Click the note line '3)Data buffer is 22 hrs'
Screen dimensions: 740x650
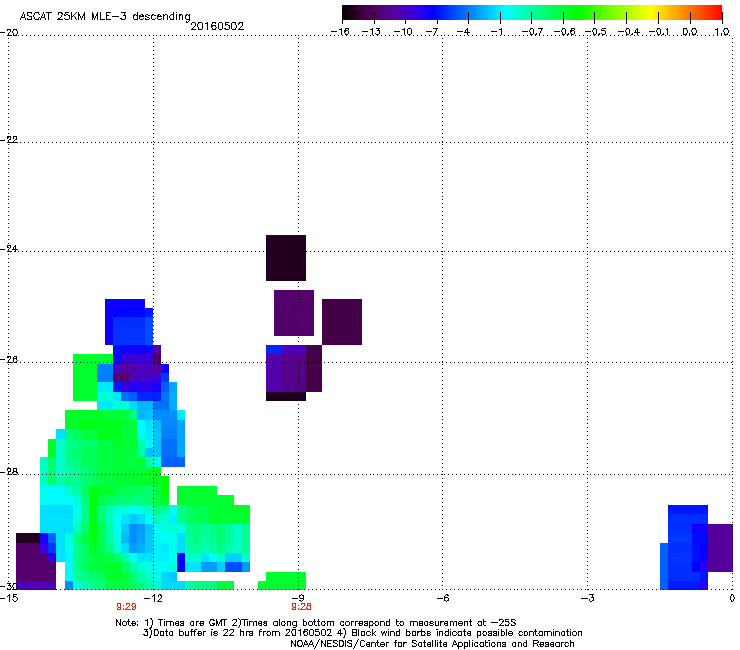[362, 633]
